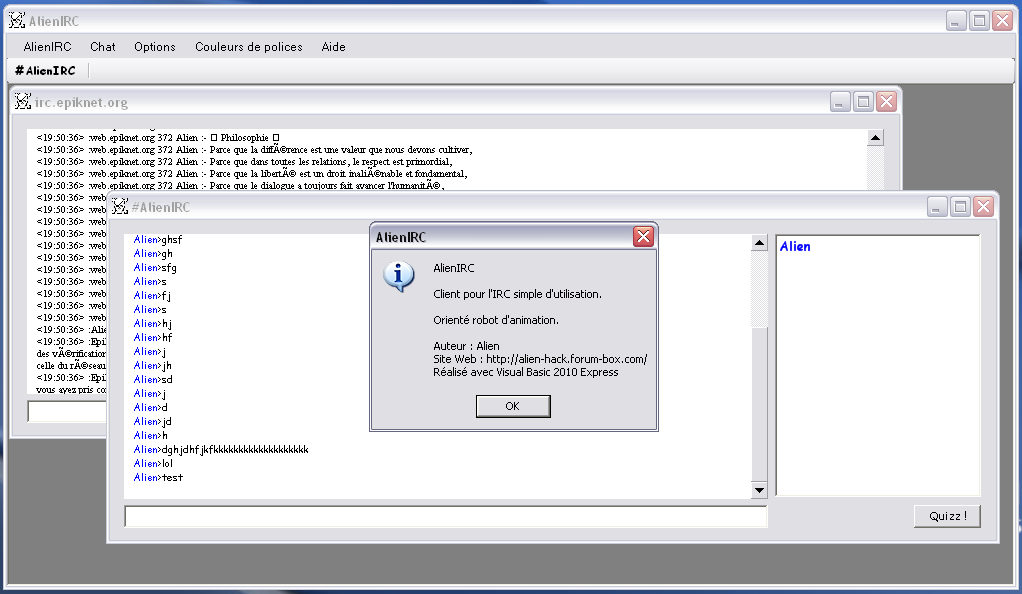
Task: Click scroll-up arrow of #AlienIRC chat
Action: tap(759, 243)
